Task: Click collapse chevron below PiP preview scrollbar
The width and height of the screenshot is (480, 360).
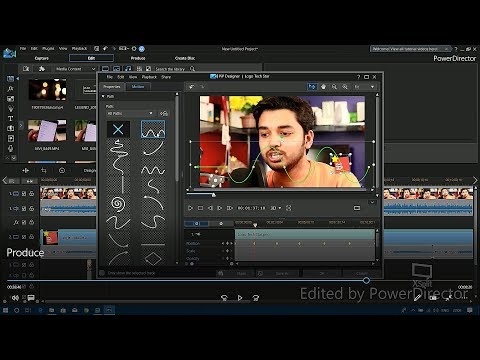Action: pyautogui.click(x=372, y=202)
